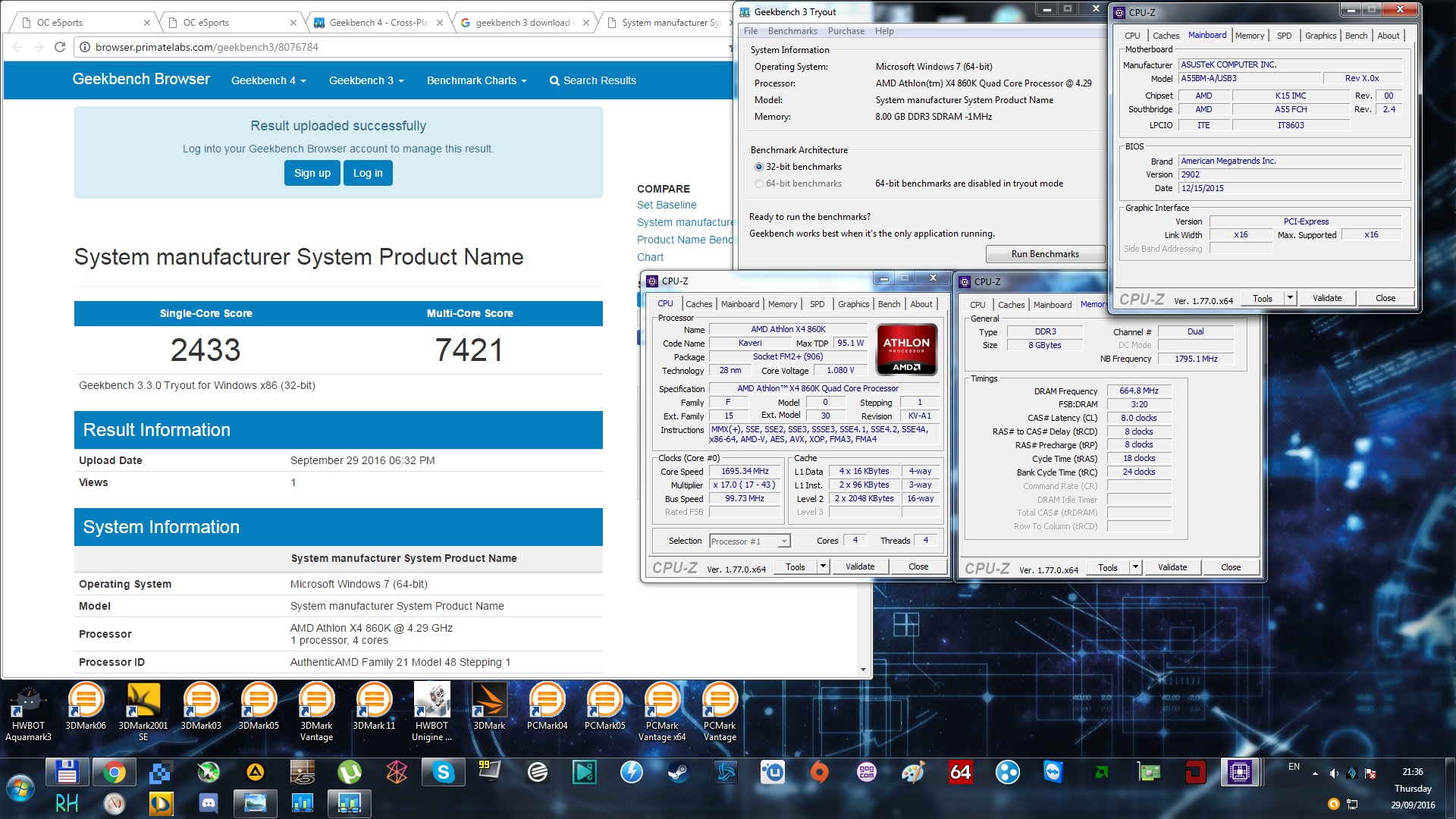Launch 3DMark2001 SE desktop shortcut

tap(143, 713)
